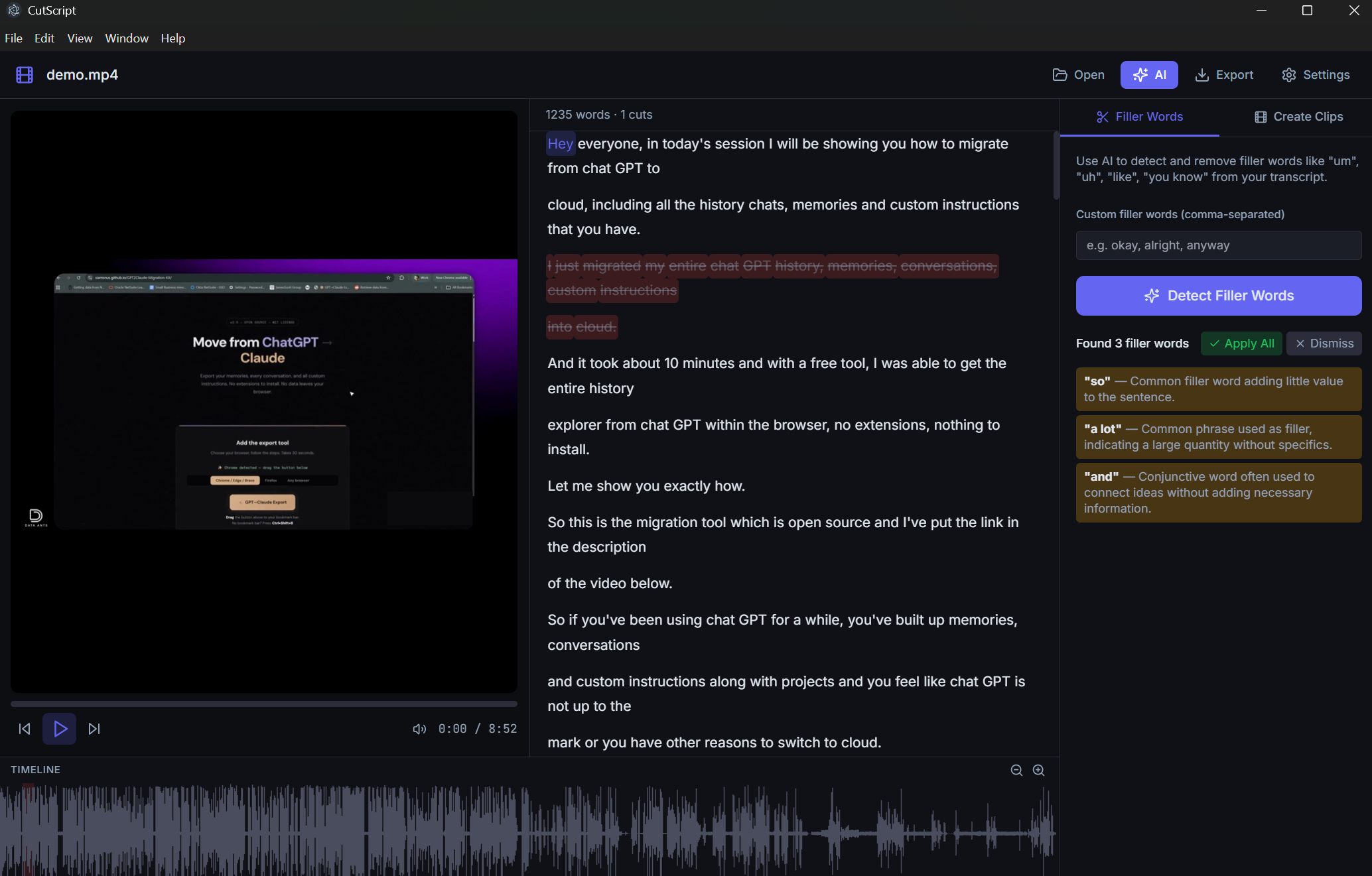Skip to the end of the video
The height and width of the screenshot is (876, 1372).
click(x=94, y=728)
